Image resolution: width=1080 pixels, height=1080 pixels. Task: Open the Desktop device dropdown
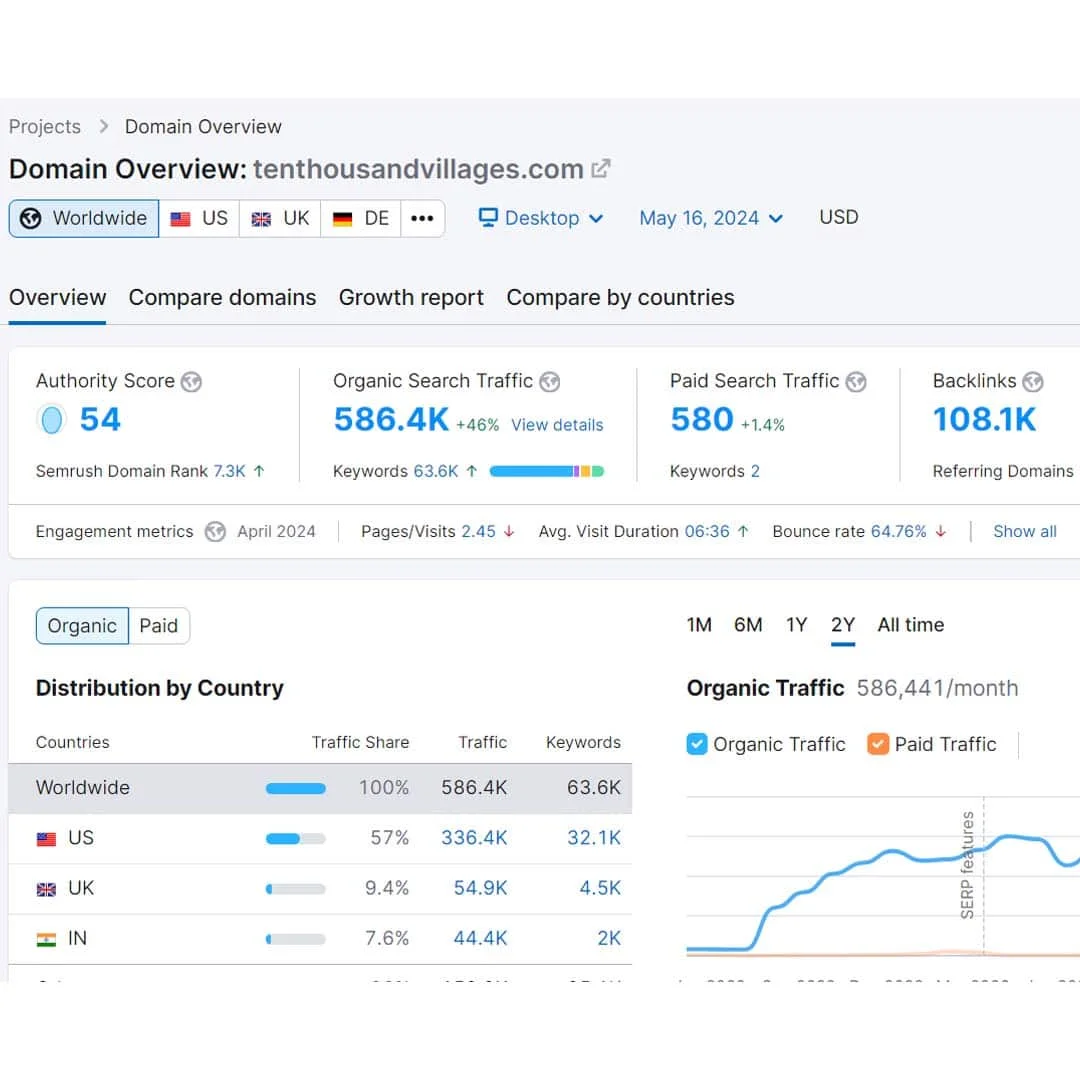click(x=541, y=218)
